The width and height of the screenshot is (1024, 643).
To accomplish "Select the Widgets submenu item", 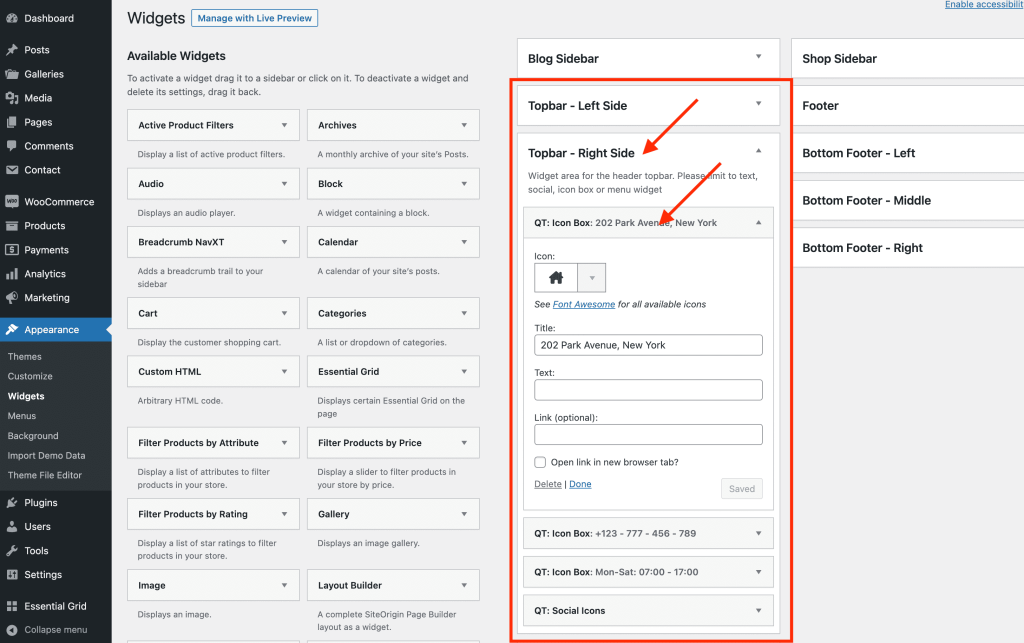I will (26, 396).
